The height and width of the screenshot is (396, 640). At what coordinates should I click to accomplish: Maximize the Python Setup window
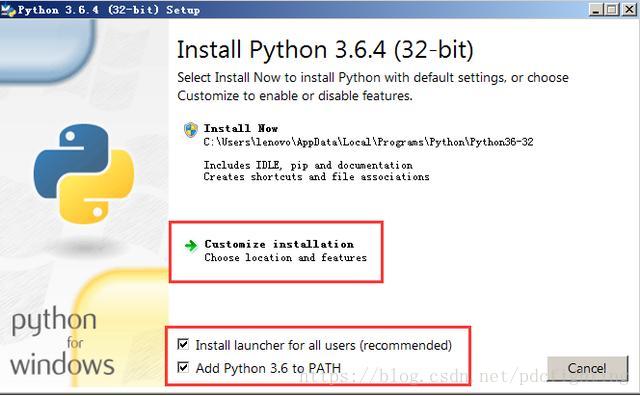612,10
